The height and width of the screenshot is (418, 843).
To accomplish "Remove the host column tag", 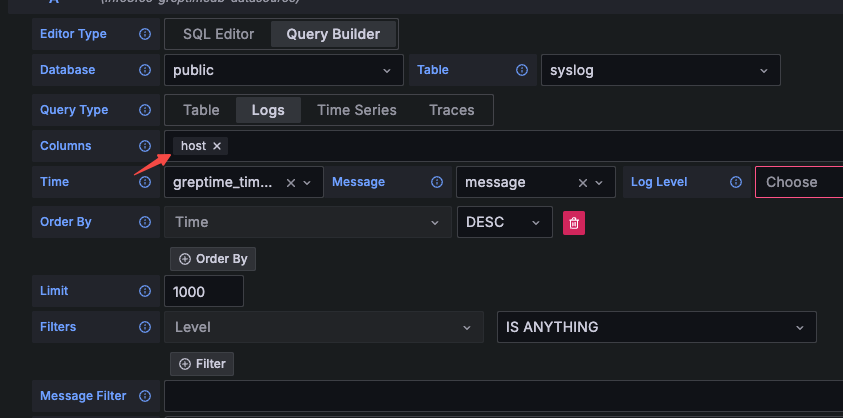I will 217,146.
